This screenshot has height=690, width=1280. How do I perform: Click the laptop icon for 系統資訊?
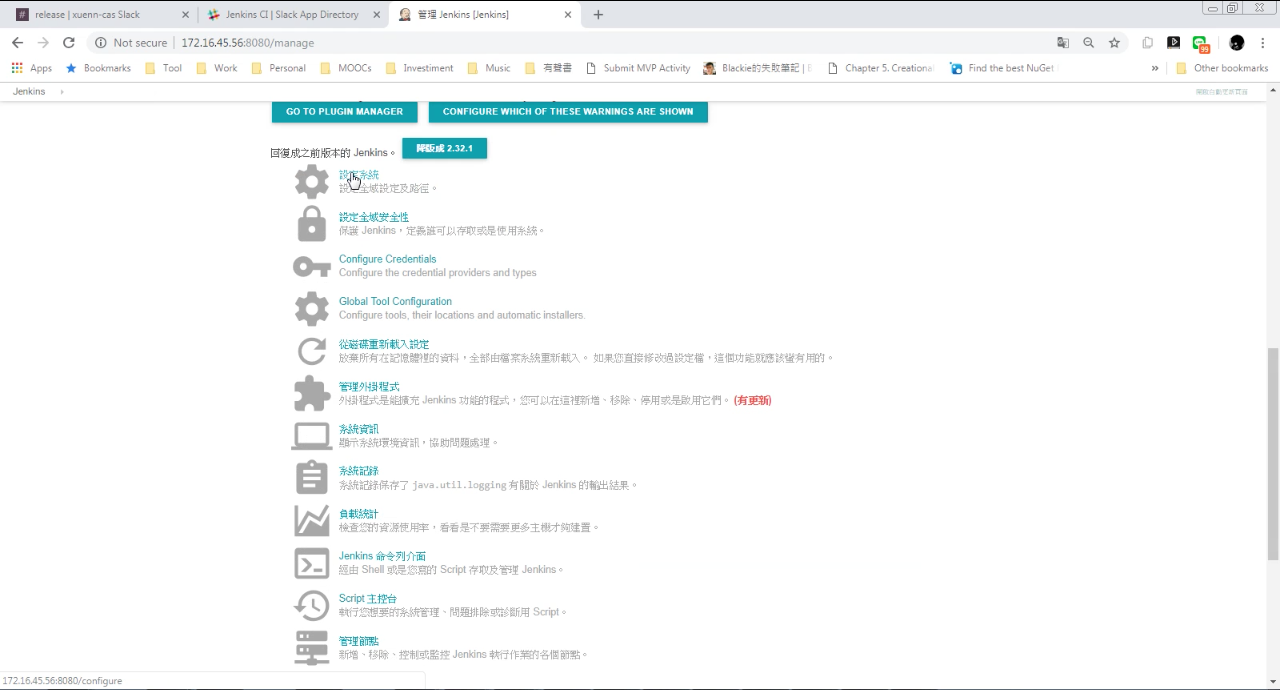point(311,437)
